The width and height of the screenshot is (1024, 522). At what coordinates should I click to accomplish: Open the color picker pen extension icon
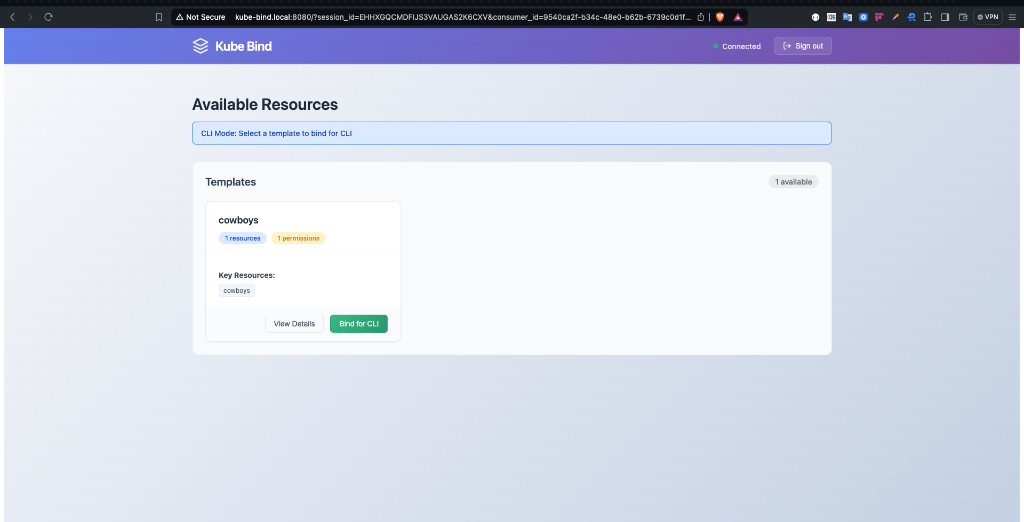tap(895, 17)
